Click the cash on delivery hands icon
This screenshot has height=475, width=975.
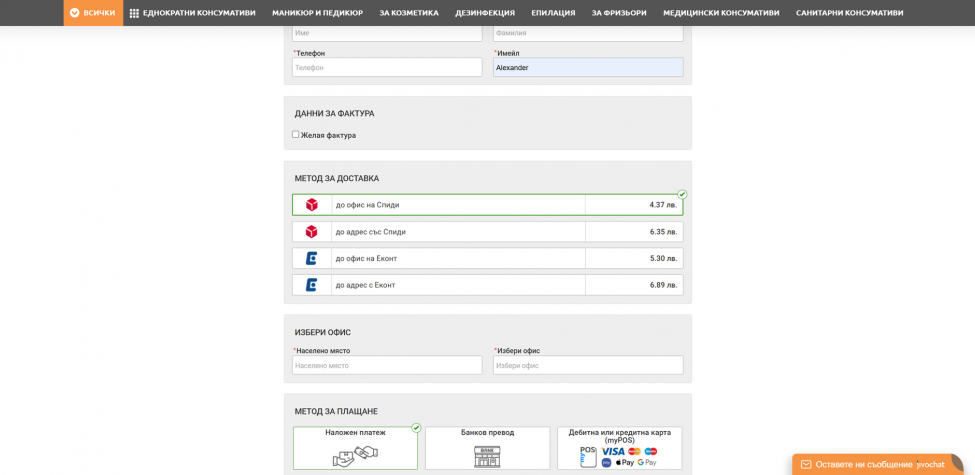(356, 456)
